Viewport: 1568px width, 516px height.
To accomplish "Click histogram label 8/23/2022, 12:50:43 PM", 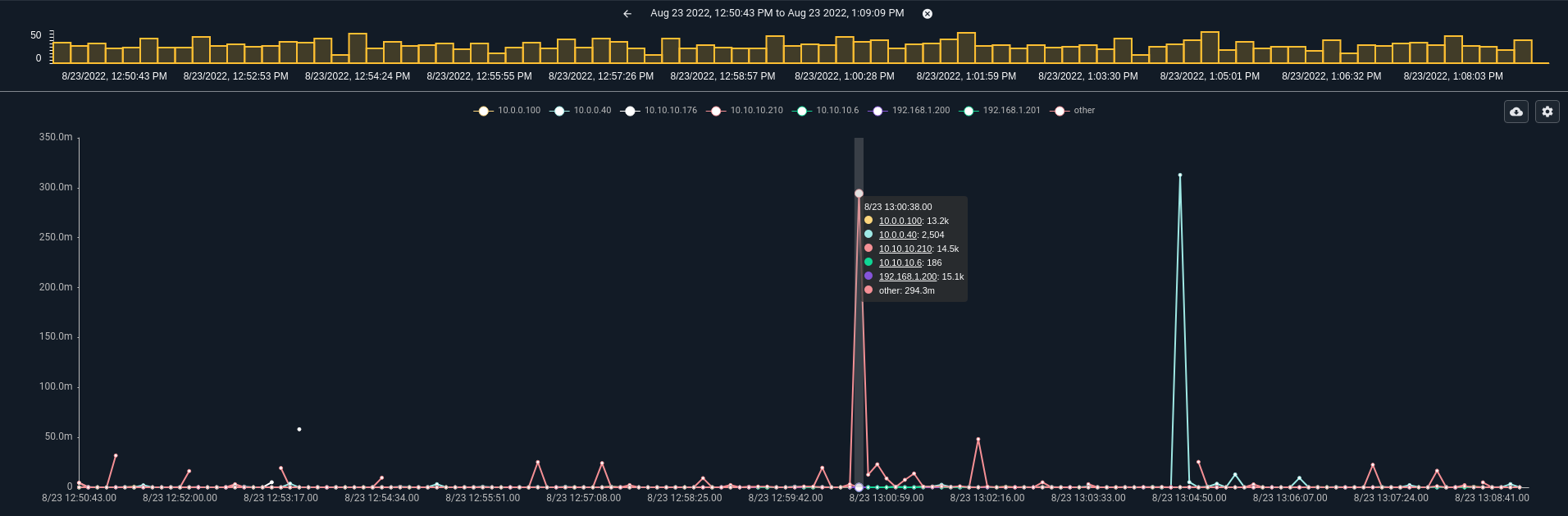I will click(x=115, y=76).
